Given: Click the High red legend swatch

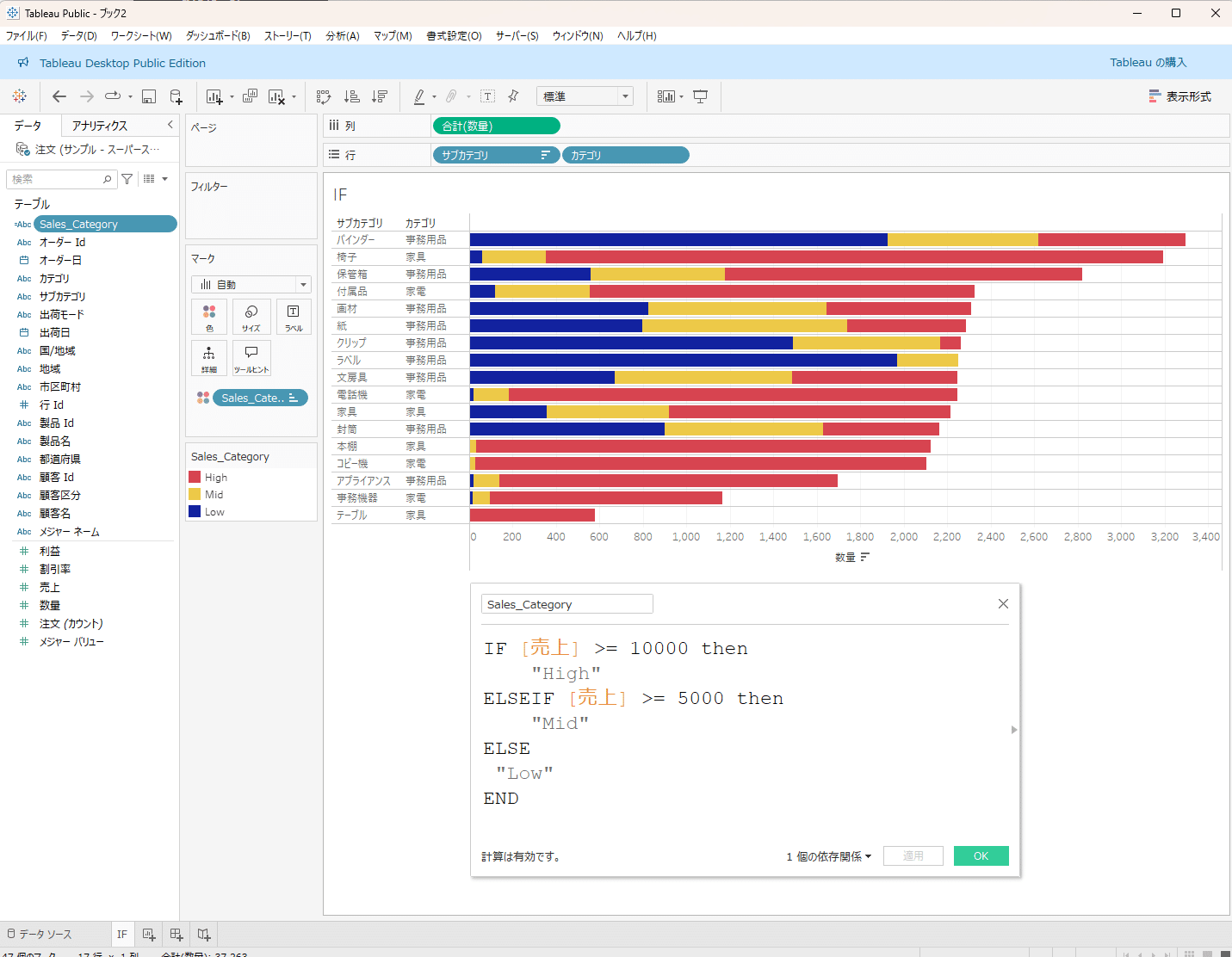Looking at the screenshot, I should (x=195, y=478).
